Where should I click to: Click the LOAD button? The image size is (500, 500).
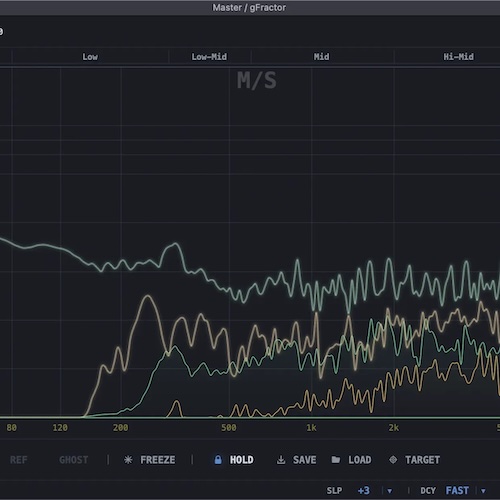point(360,460)
